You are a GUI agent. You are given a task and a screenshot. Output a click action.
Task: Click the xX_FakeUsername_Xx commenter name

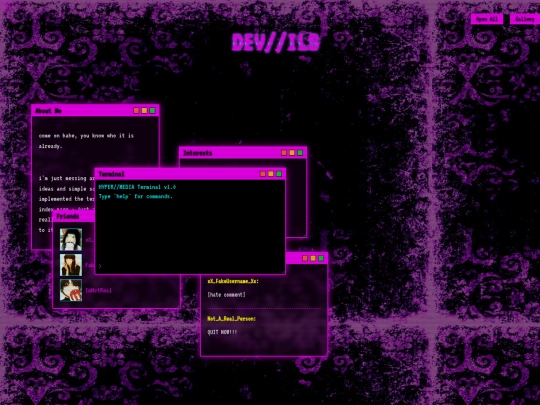233,281
